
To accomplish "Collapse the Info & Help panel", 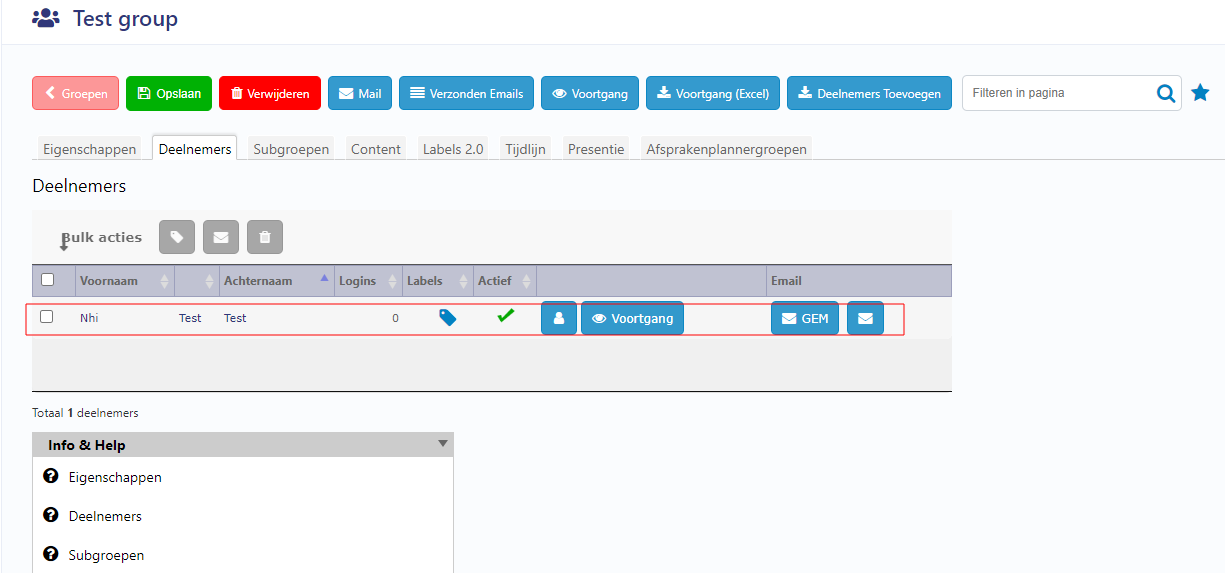I will (x=443, y=444).
